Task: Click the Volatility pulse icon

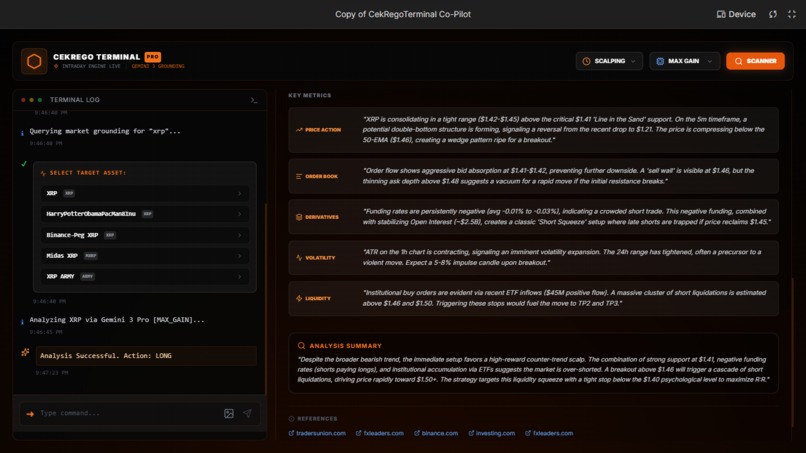Action: pyautogui.click(x=299, y=258)
